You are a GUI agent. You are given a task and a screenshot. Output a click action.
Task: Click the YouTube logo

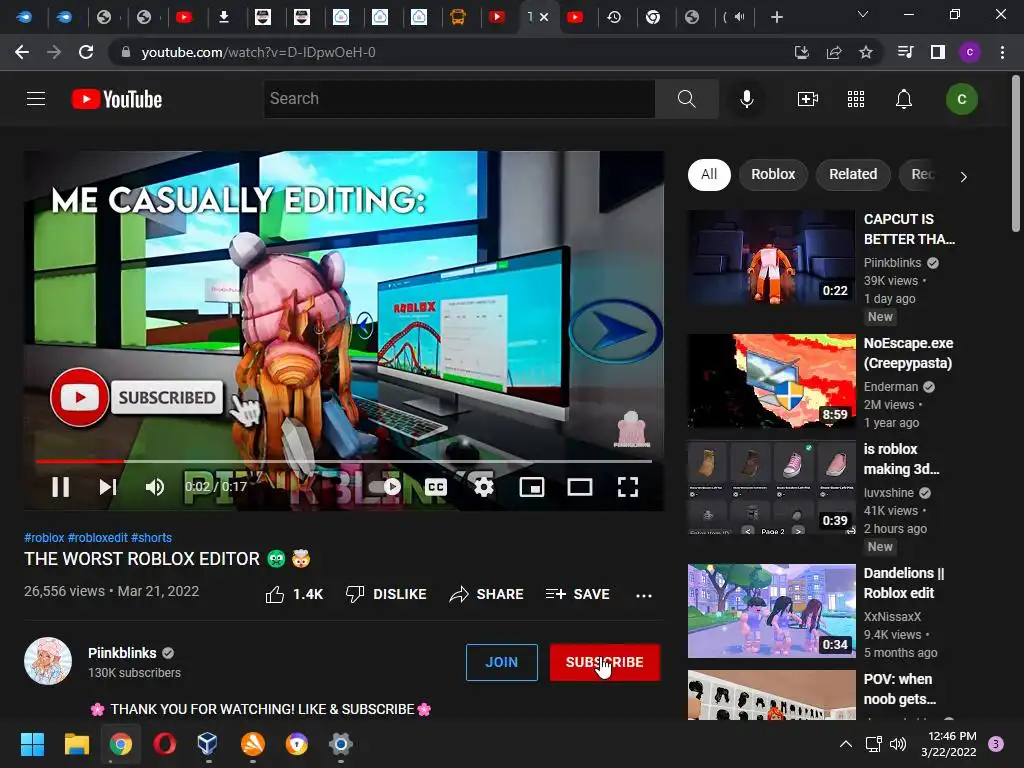click(117, 99)
